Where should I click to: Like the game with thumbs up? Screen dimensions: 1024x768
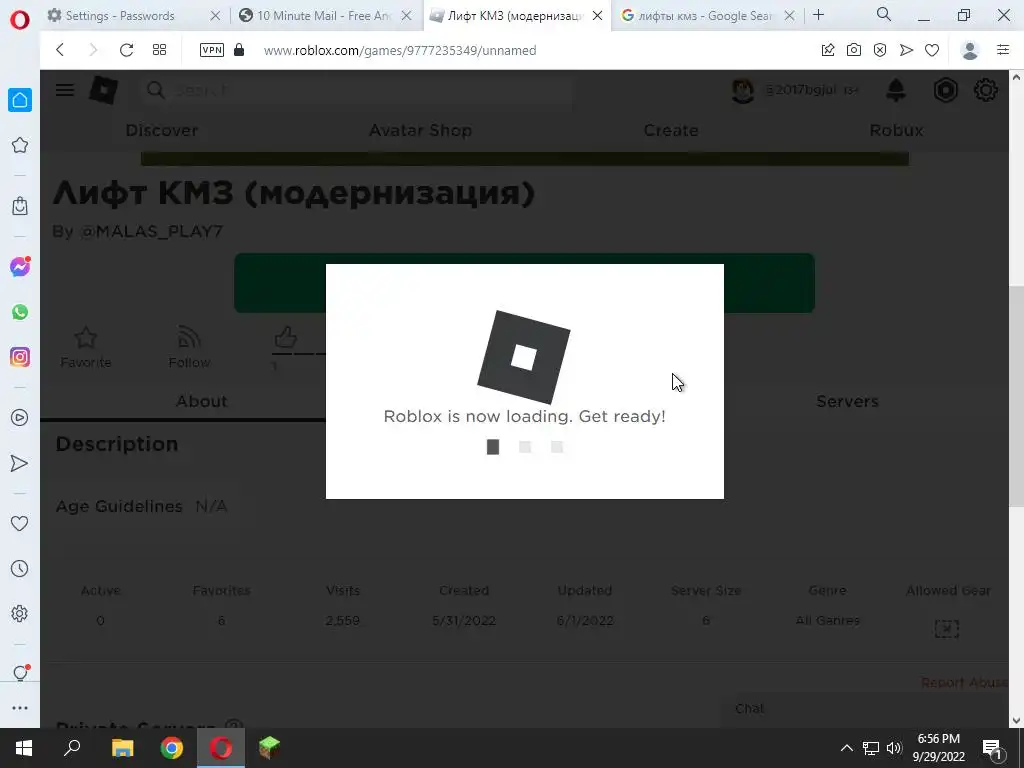285,338
